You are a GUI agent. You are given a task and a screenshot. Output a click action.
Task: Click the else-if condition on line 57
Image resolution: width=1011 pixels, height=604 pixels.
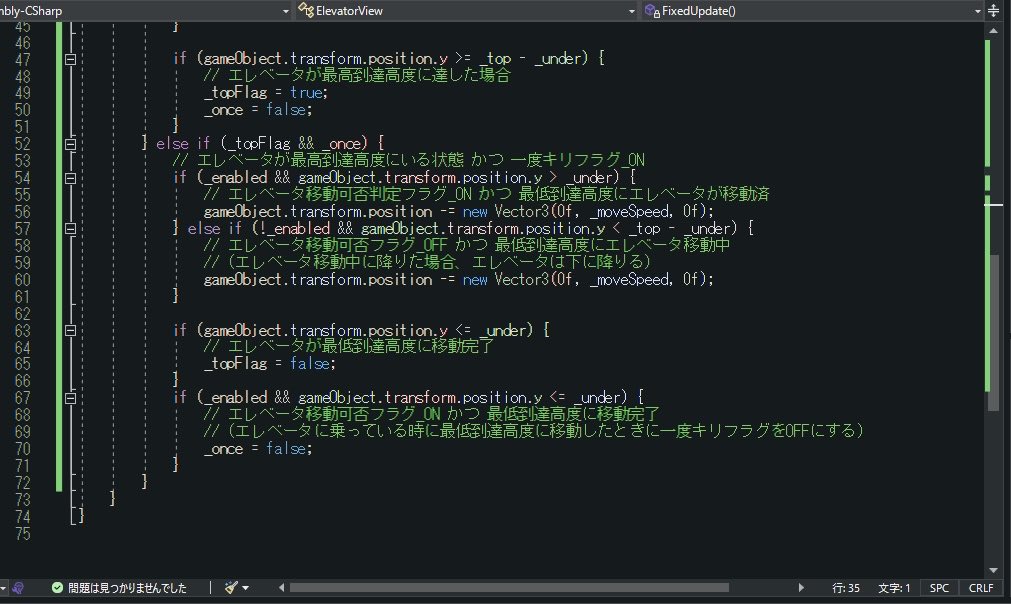click(x=462, y=228)
